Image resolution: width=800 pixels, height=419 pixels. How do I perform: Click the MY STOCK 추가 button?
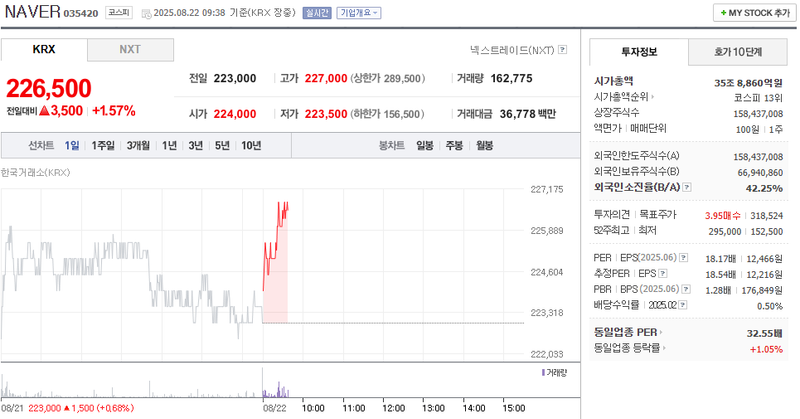tap(755, 13)
